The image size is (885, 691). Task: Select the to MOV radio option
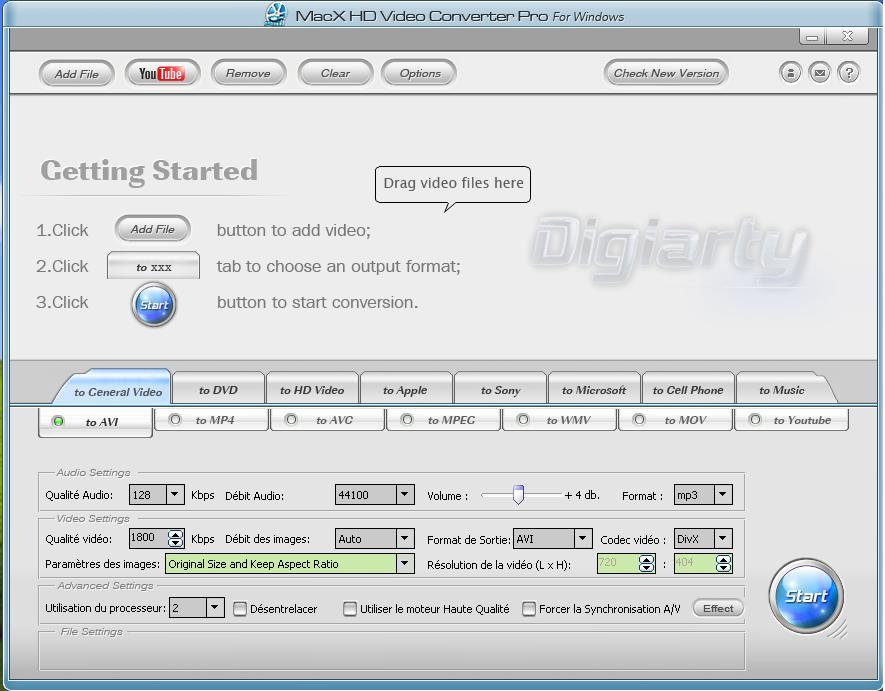639,420
